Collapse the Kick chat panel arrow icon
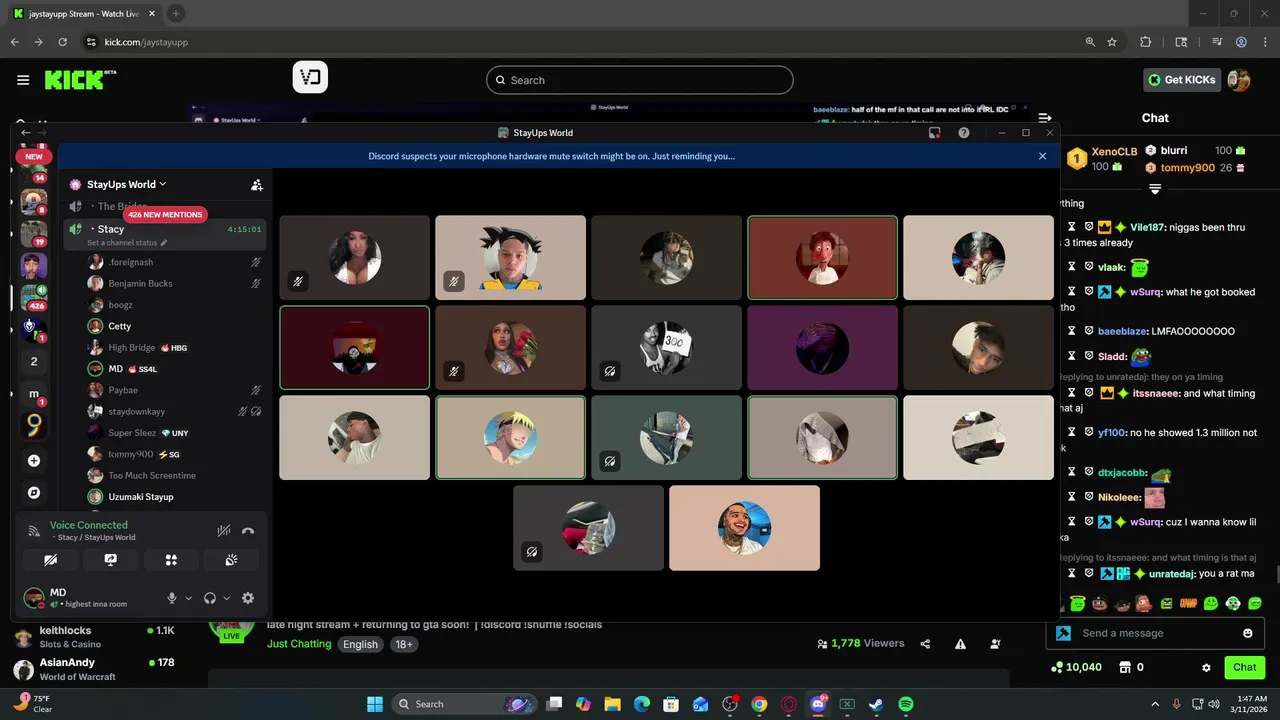Image resolution: width=1280 pixels, height=720 pixels. [1044, 118]
